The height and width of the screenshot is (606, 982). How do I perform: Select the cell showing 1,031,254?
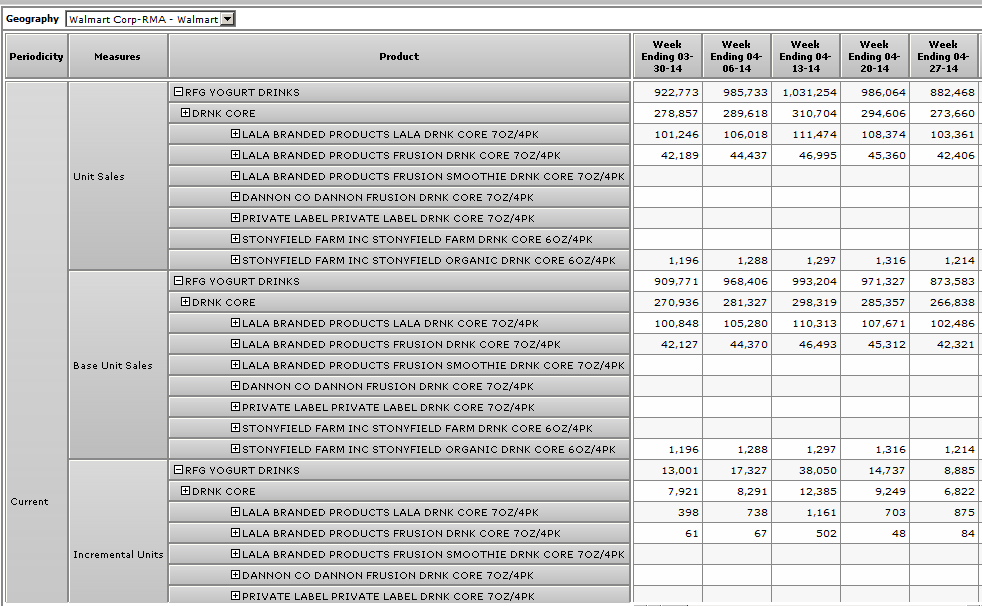(805, 92)
